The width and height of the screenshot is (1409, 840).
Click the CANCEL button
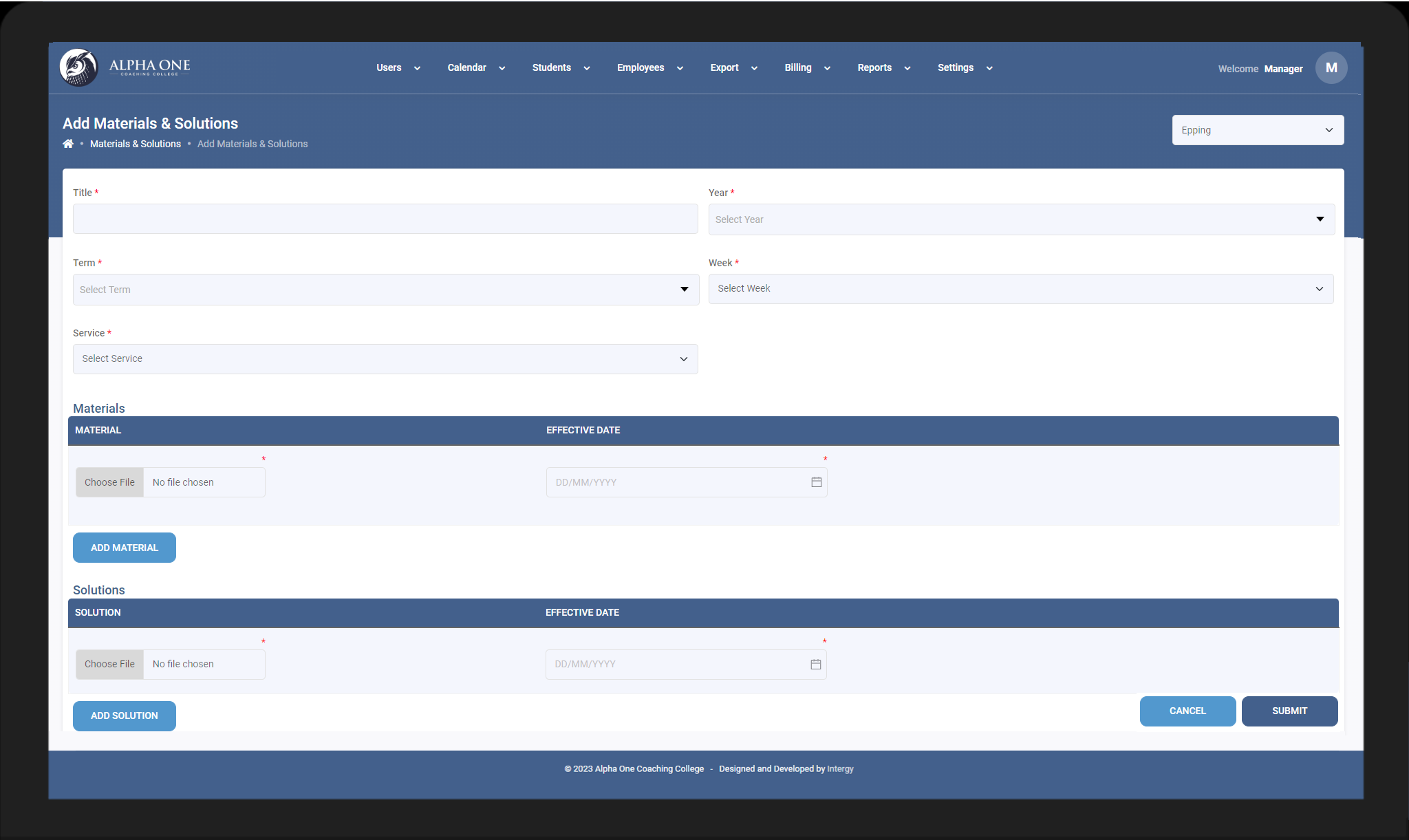tap(1187, 711)
